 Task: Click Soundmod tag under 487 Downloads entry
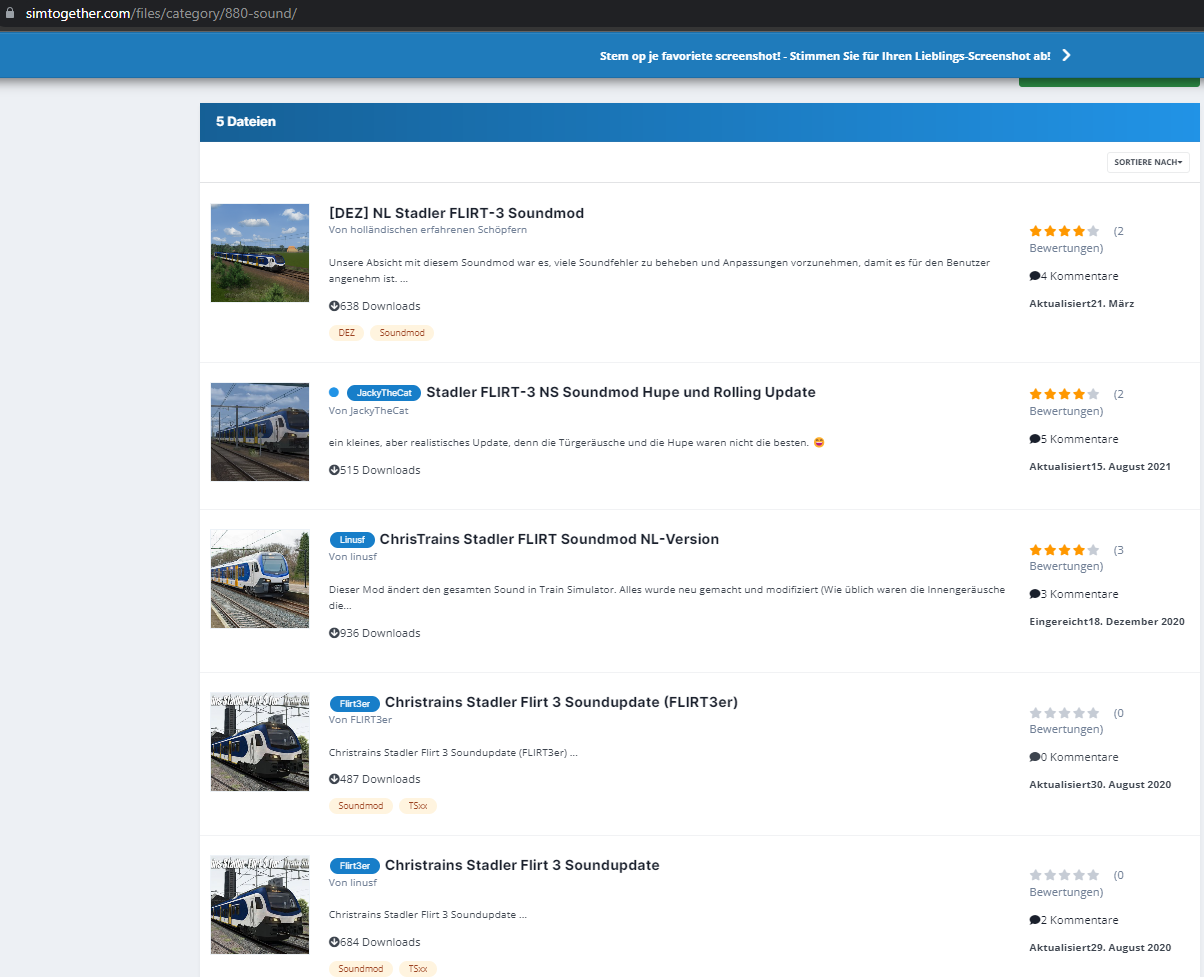[361, 806]
